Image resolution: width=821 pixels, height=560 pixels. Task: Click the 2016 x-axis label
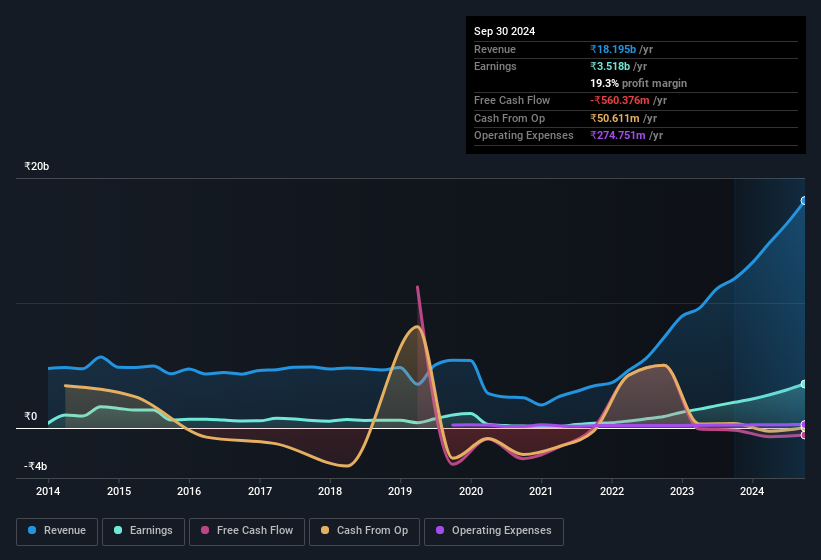click(x=189, y=491)
